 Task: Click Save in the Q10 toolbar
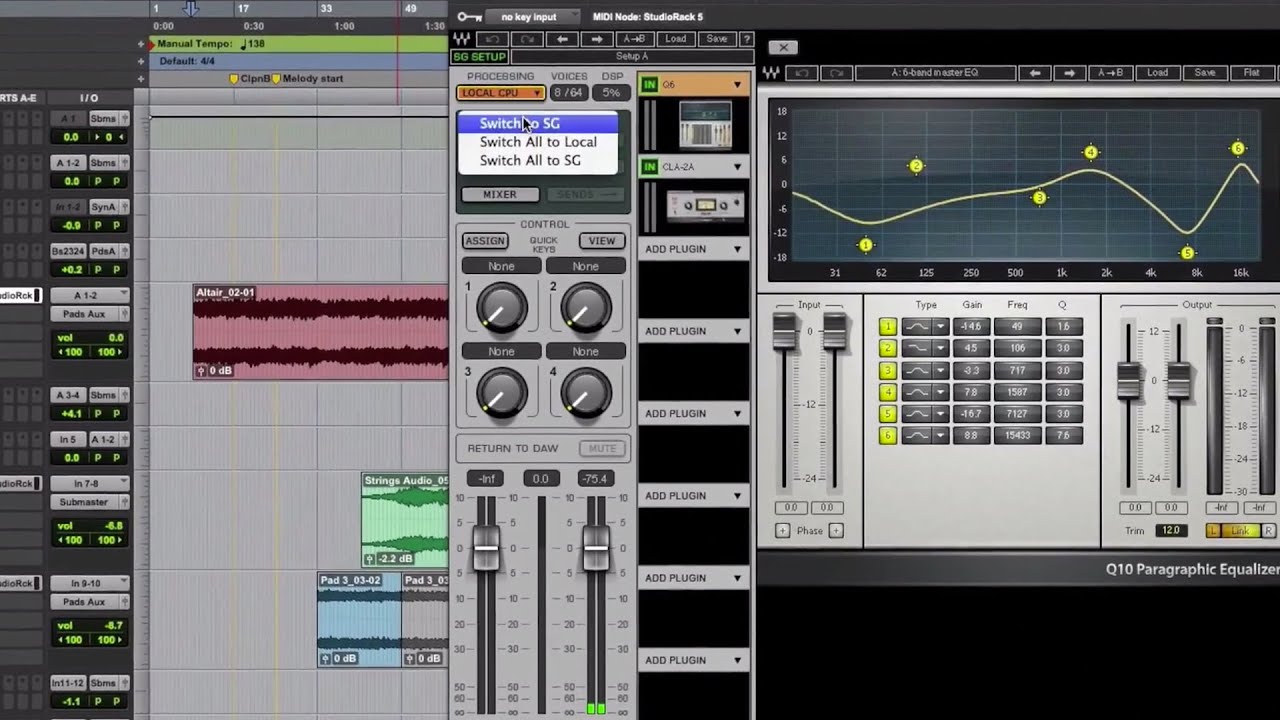point(1205,73)
